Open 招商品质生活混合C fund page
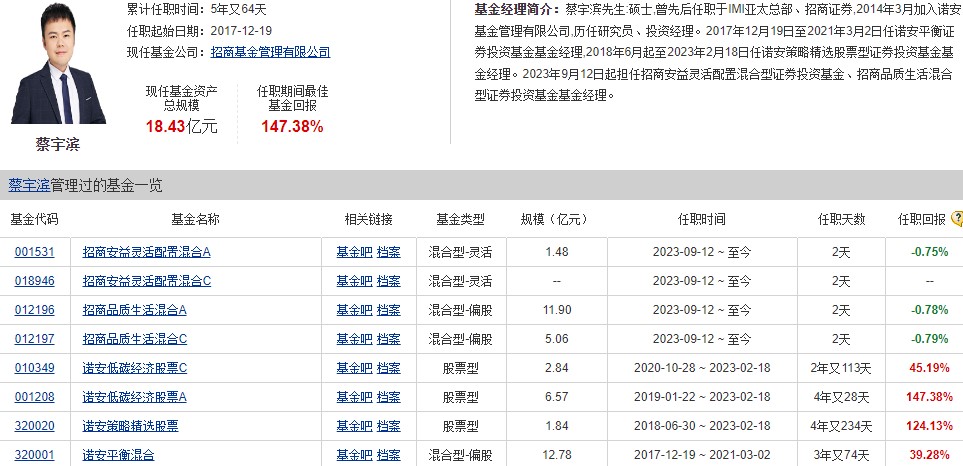 coord(135,339)
